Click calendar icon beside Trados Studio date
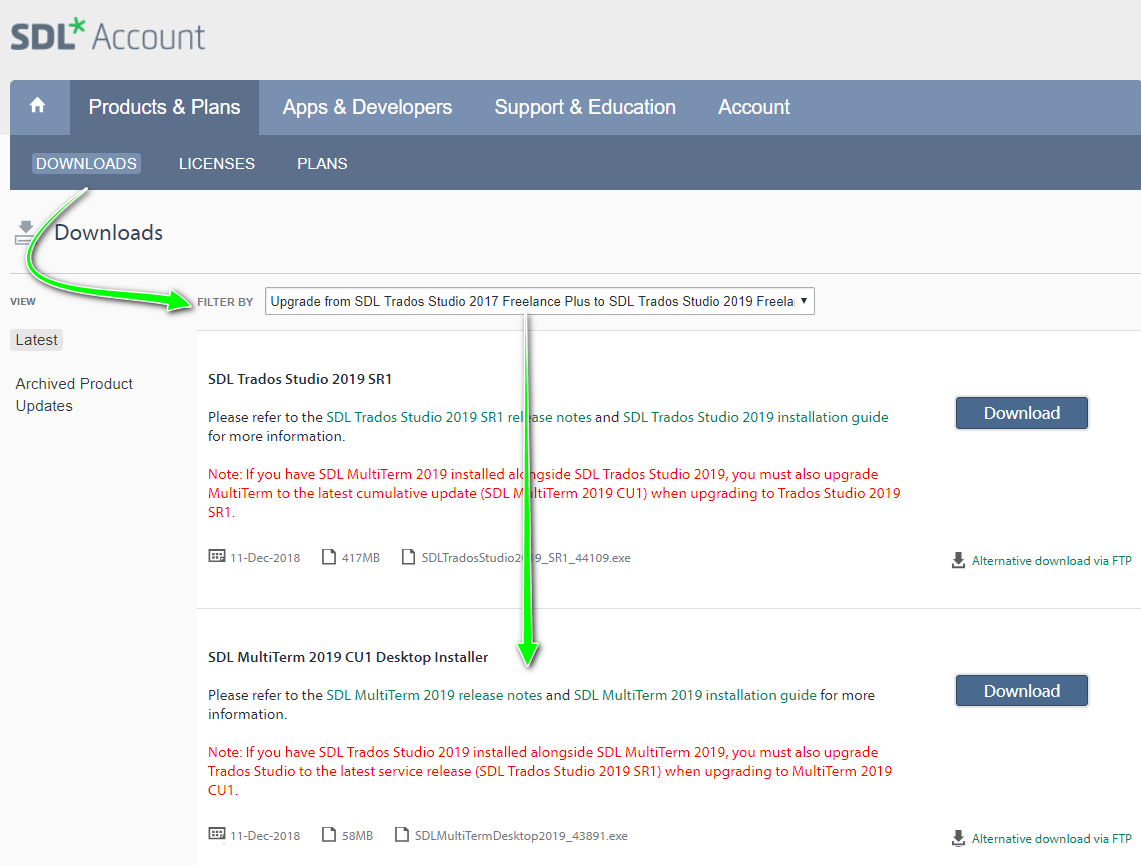 [217, 557]
